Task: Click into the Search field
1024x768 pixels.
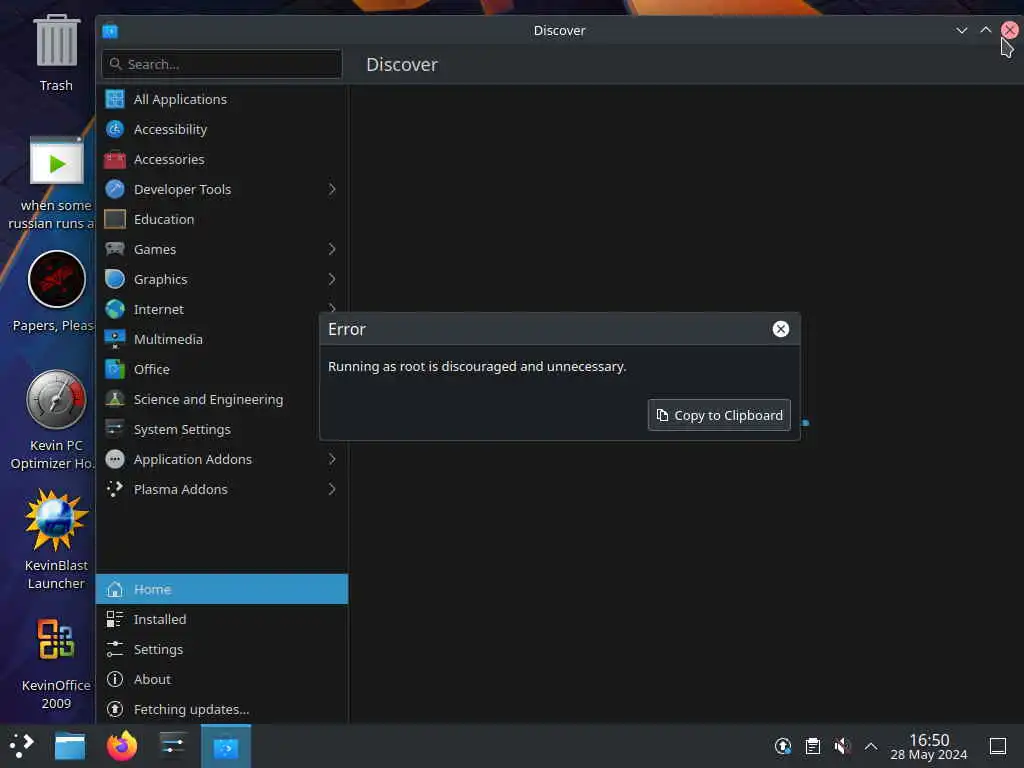Action: (222, 64)
